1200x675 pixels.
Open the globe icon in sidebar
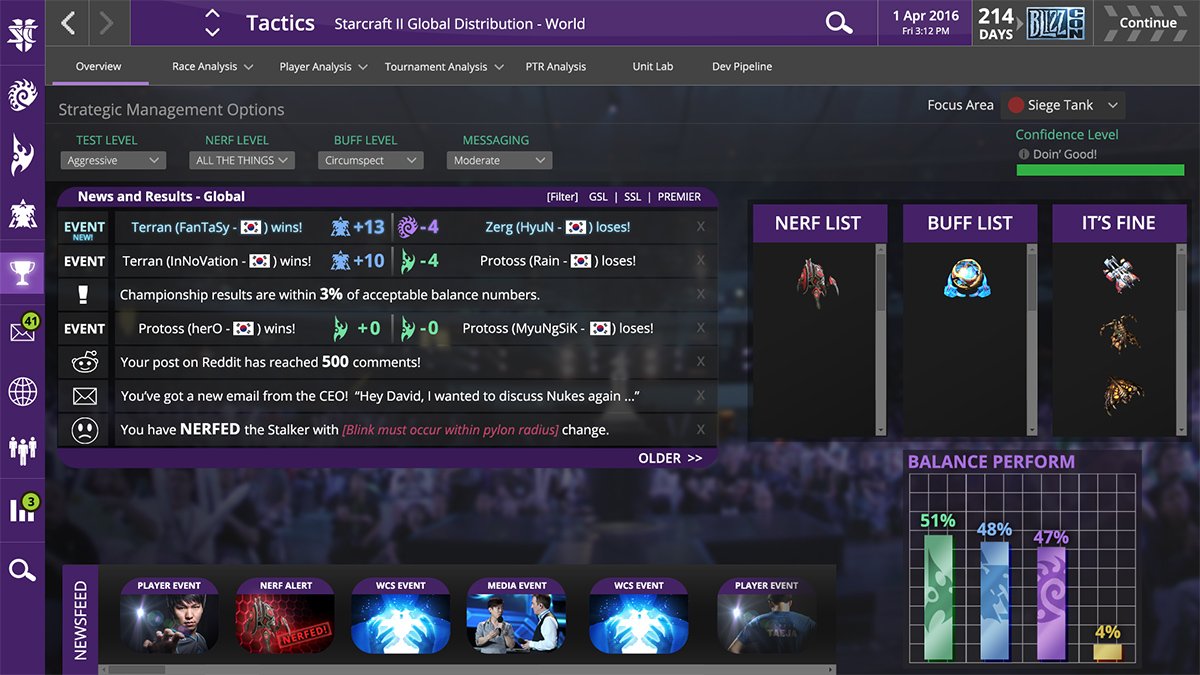point(22,391)
